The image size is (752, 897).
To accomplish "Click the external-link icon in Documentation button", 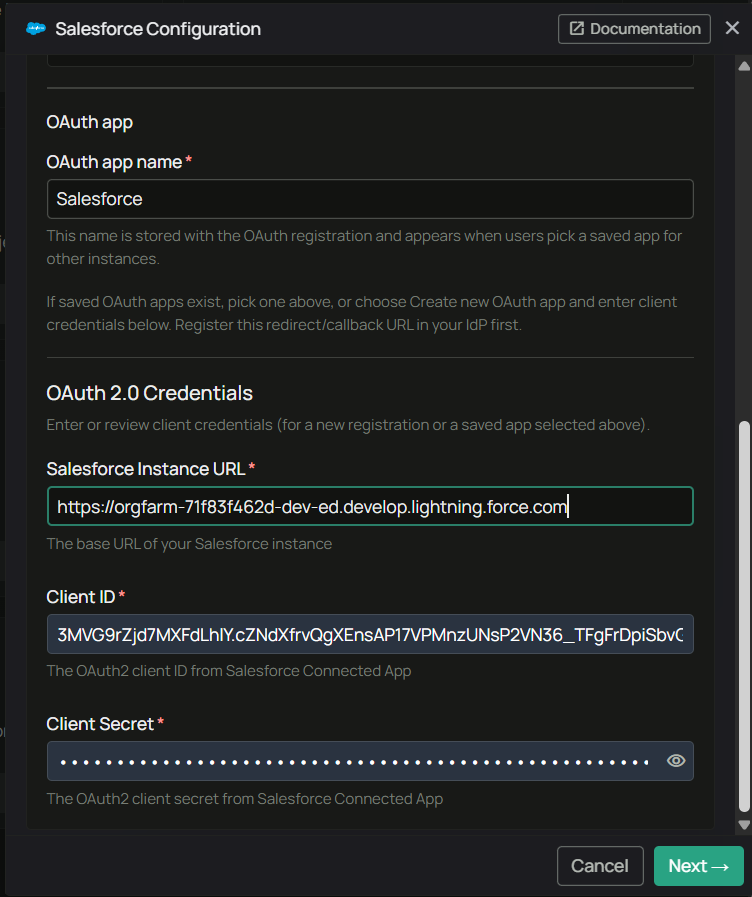I will [577, 28].
